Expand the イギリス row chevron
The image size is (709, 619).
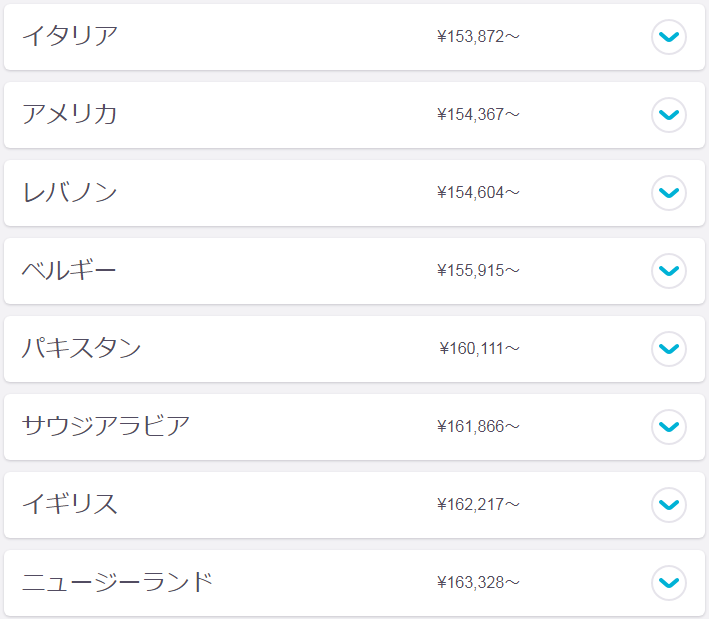669,505
